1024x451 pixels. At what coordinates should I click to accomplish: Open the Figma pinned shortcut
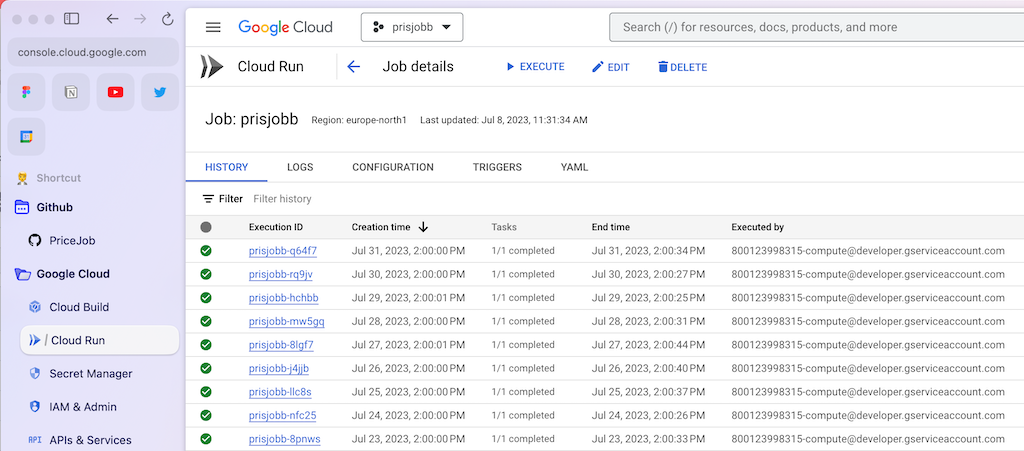[26, 92]
